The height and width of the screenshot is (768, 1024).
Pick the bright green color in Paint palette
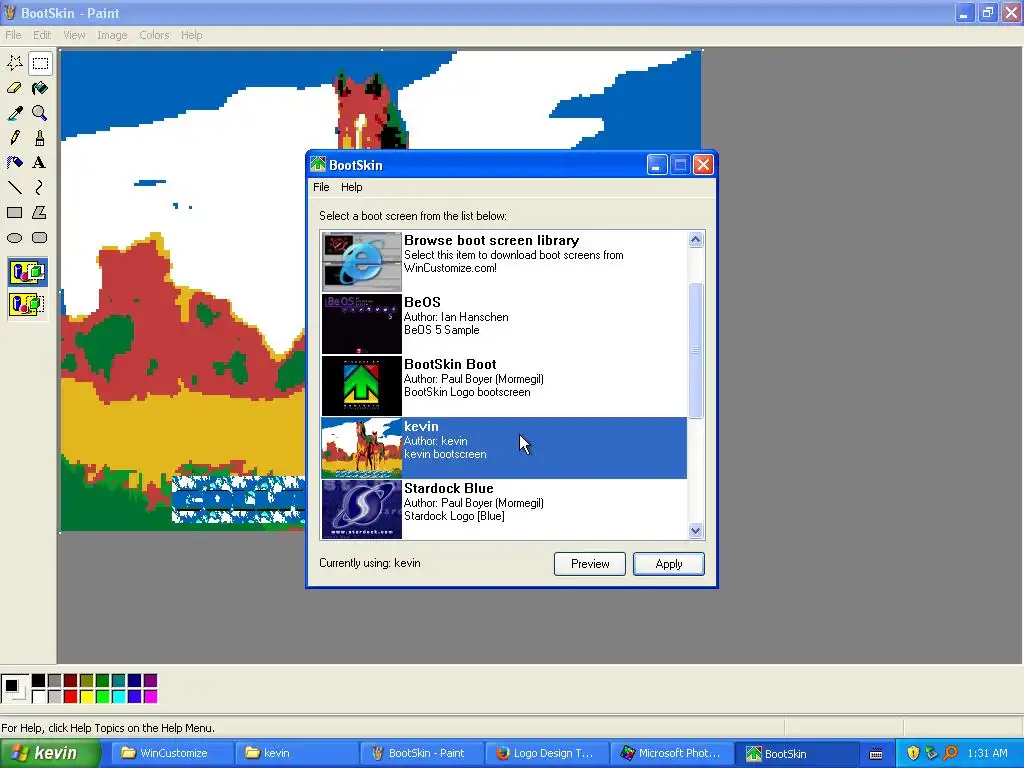pos(103,697)
